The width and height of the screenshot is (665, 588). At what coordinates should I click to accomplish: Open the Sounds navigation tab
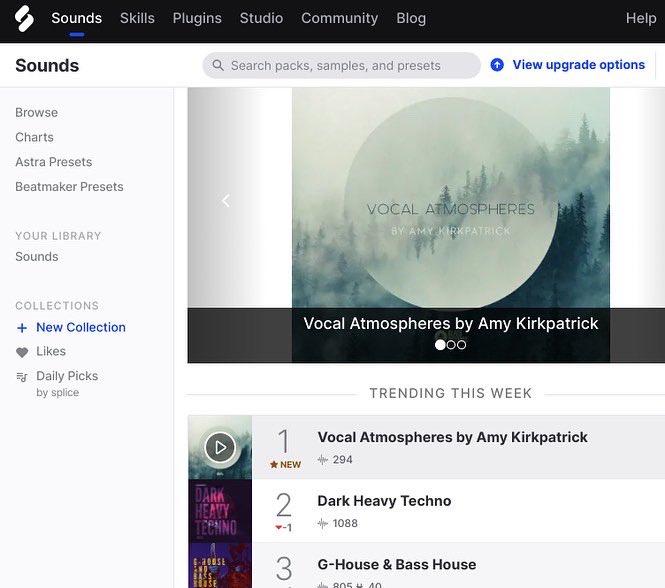(x=76, y=18)
